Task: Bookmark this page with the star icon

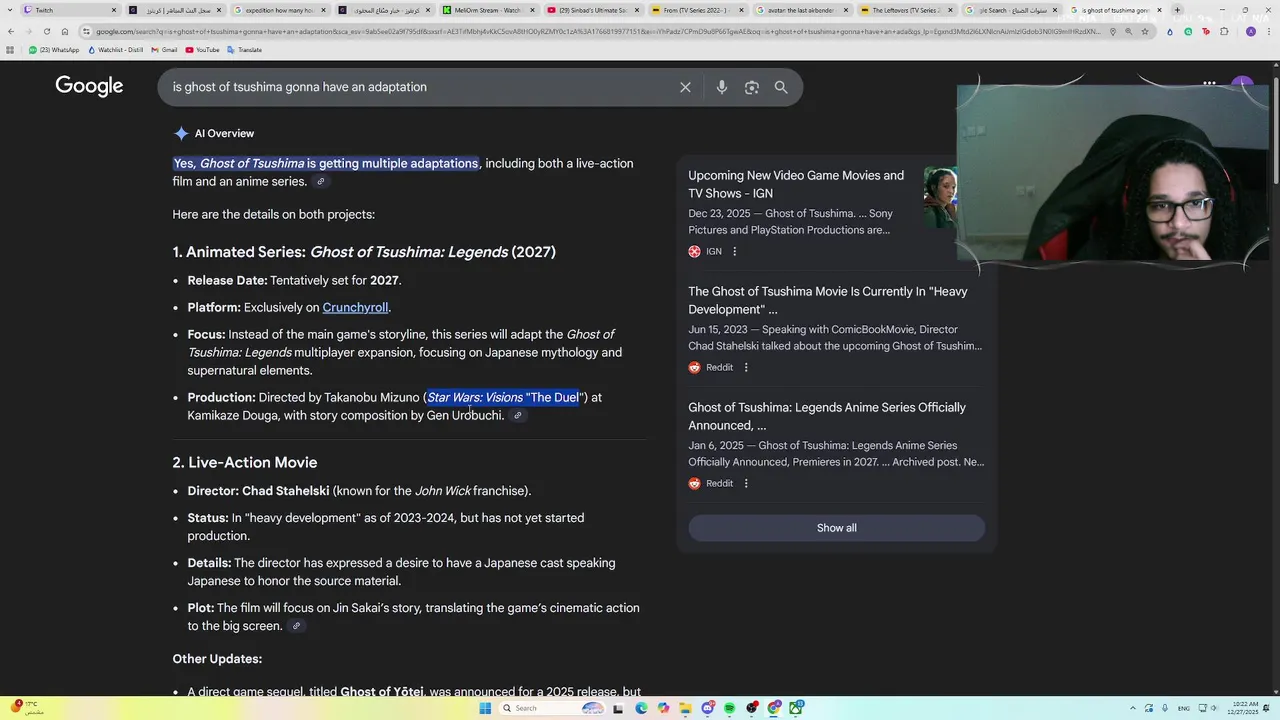Action: click(1144, 31)
